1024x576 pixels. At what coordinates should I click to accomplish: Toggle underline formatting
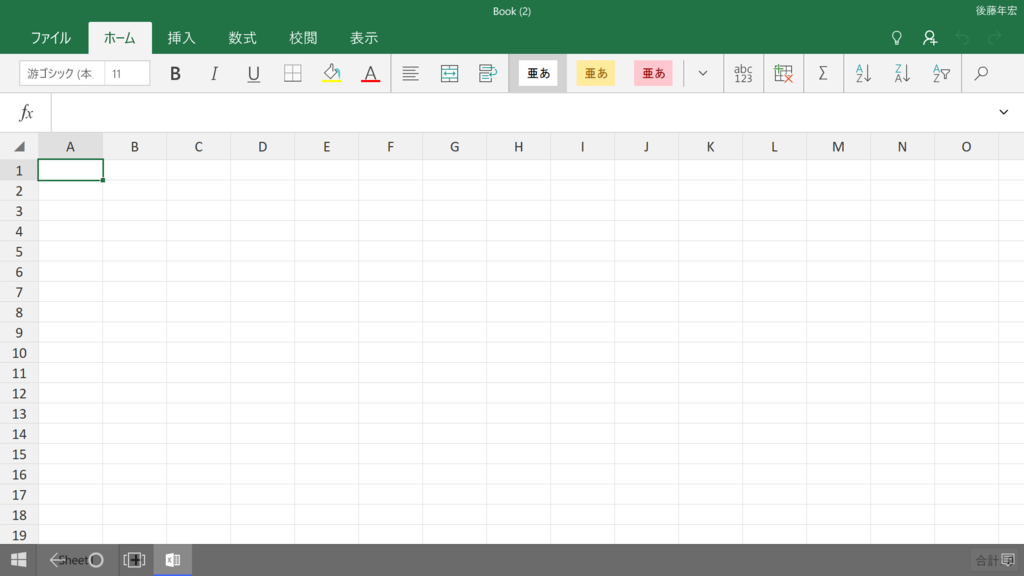[x=253, y=73]
